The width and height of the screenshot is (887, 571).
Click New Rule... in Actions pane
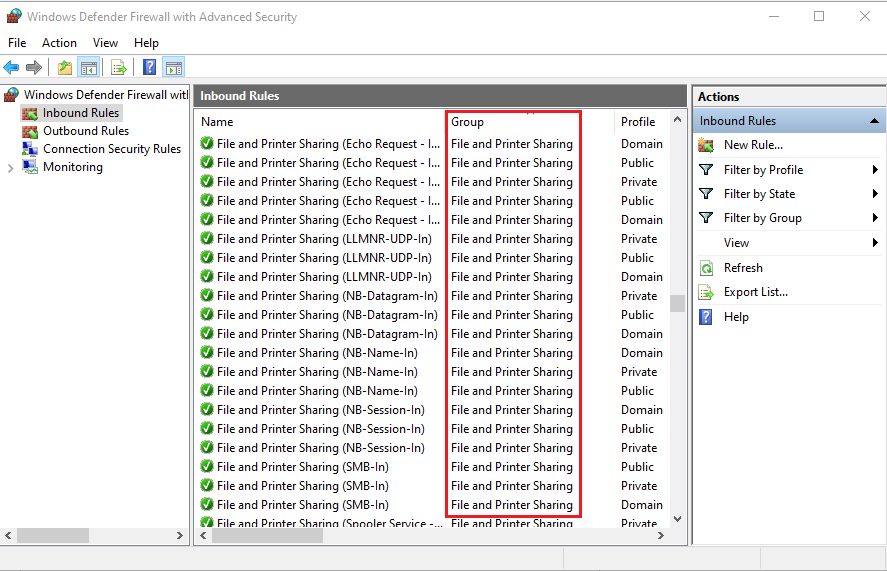[x=752, y=145]
